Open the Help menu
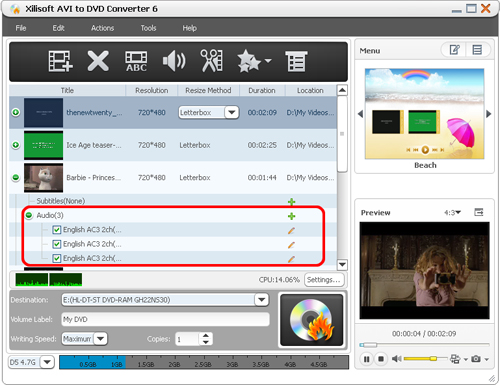Image resolution: width=500 pixels, height=385 pixels. [x=189, y=28]
